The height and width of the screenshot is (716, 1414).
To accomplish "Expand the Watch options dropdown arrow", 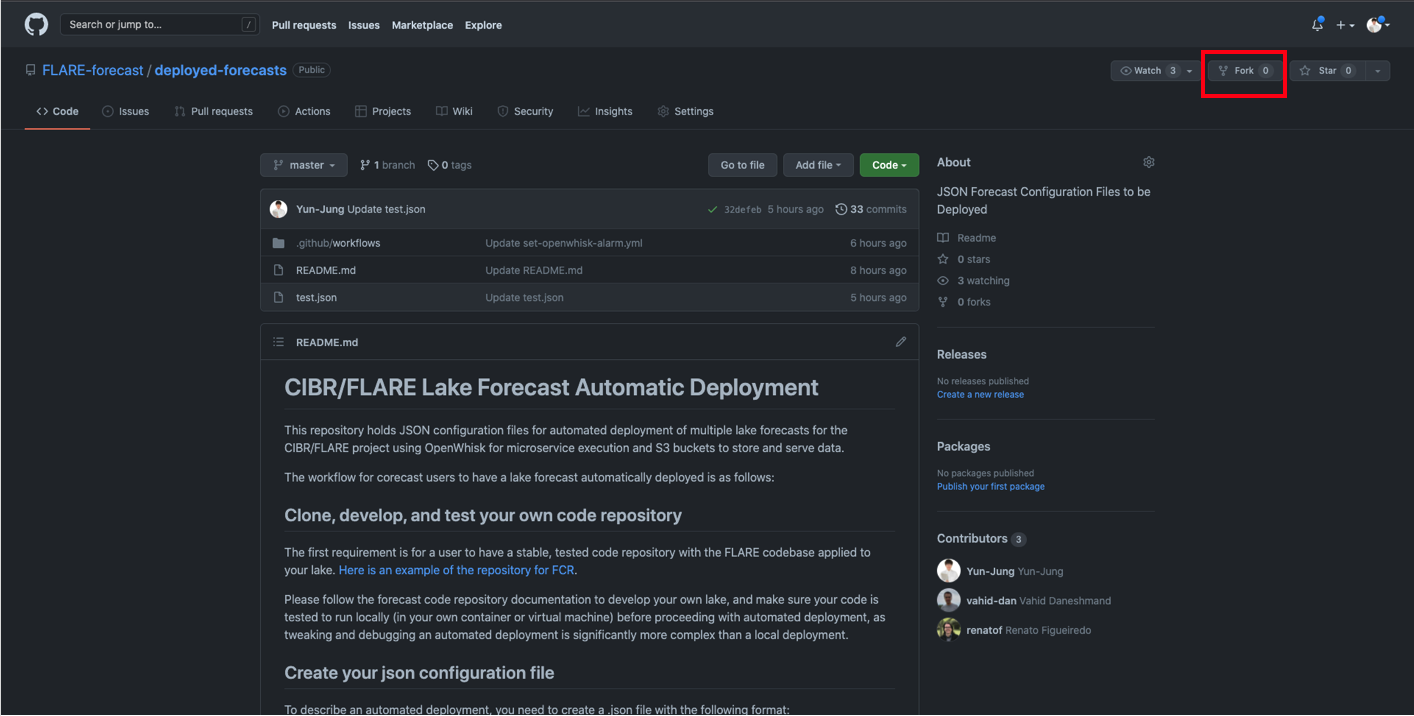I will (x=1190, y=71).
